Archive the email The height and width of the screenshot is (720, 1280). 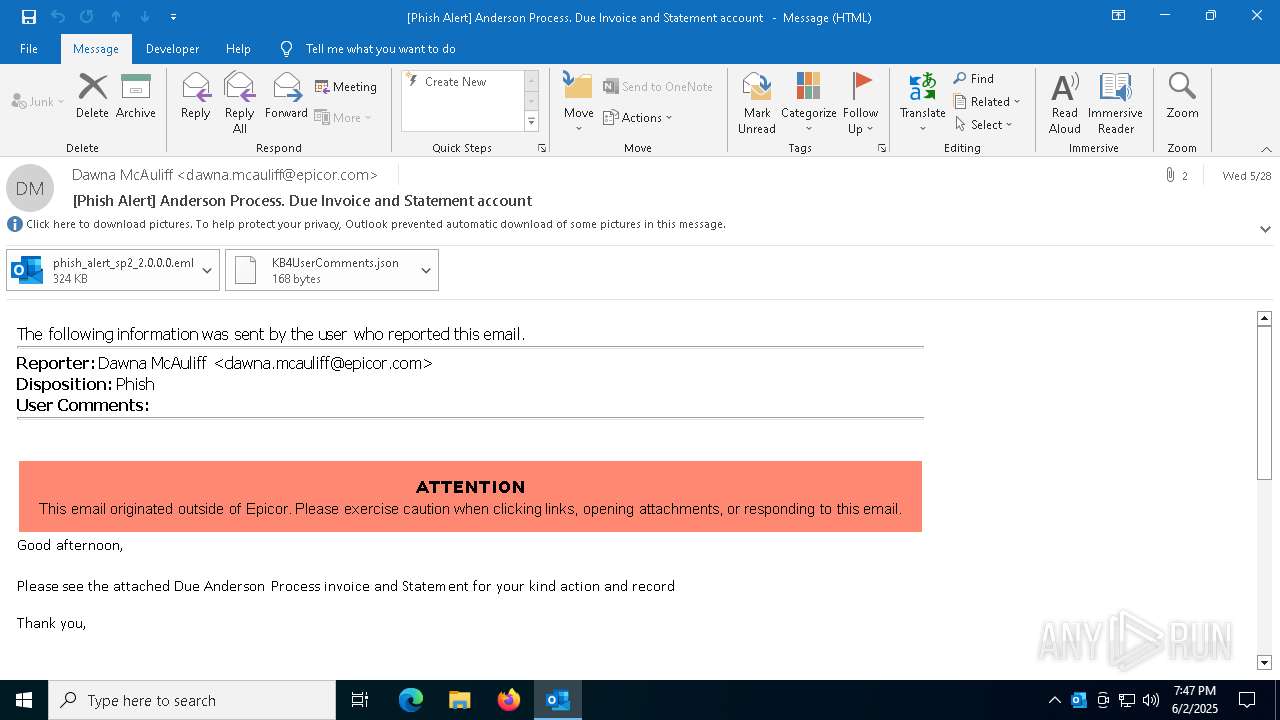(x=136, y=95)
